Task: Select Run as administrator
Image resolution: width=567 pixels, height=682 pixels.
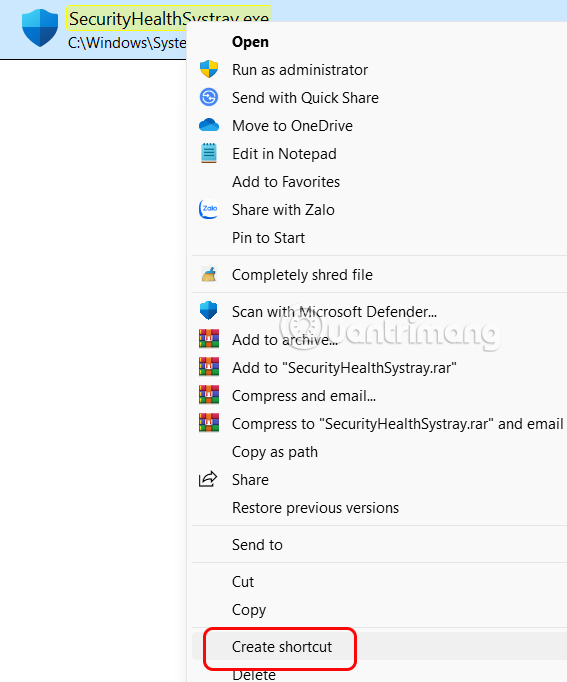Action: click(x=300, y=70)
